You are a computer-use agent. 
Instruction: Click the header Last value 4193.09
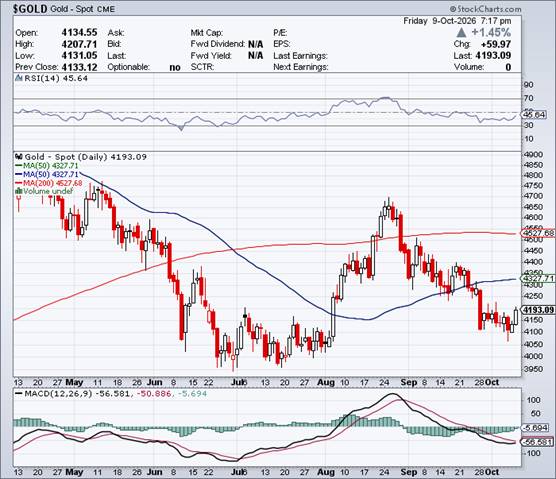point(493,56)
